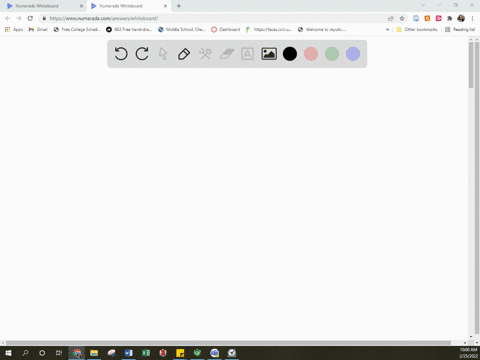The image size is (480, 360).
Task: Select the eraser tool
Action: coord(227,54)
